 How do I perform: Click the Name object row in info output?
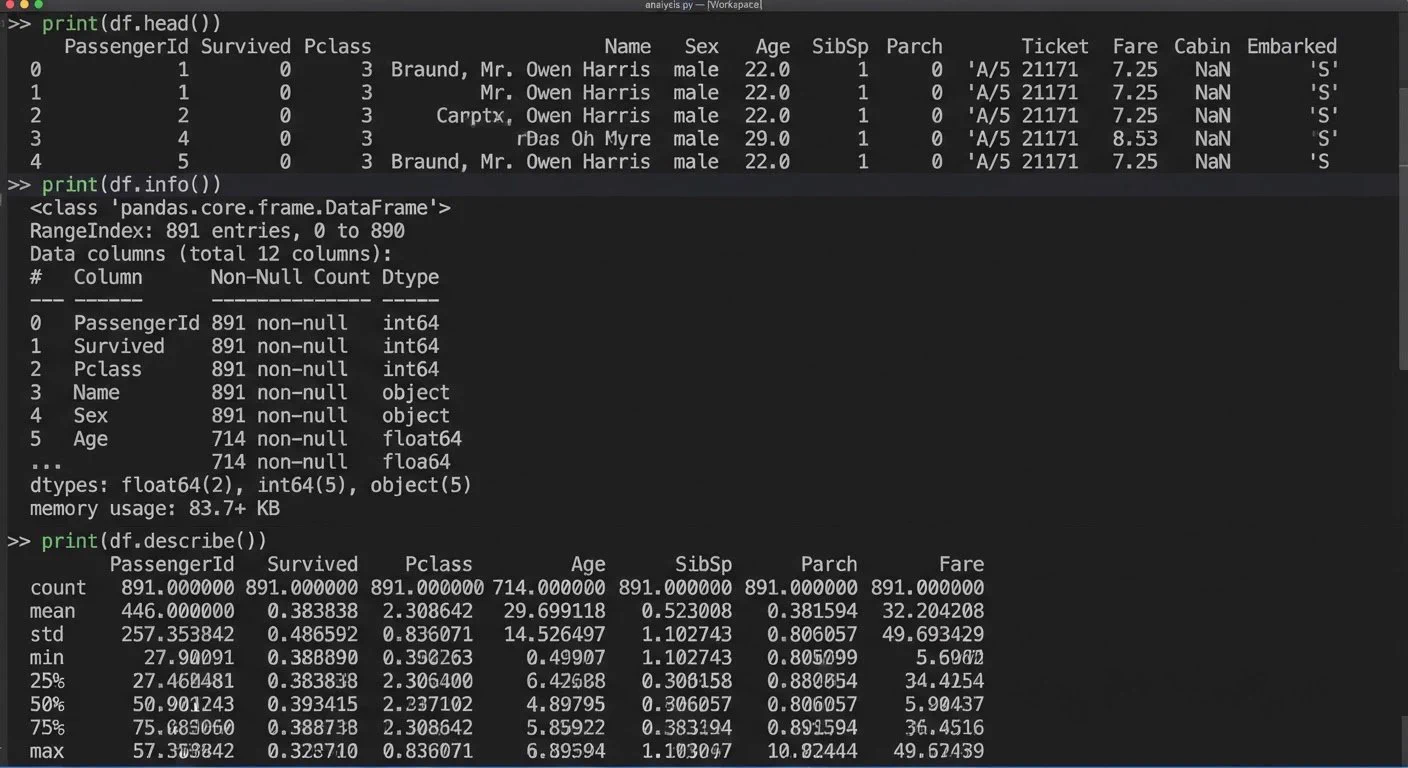tap(240, 393)
